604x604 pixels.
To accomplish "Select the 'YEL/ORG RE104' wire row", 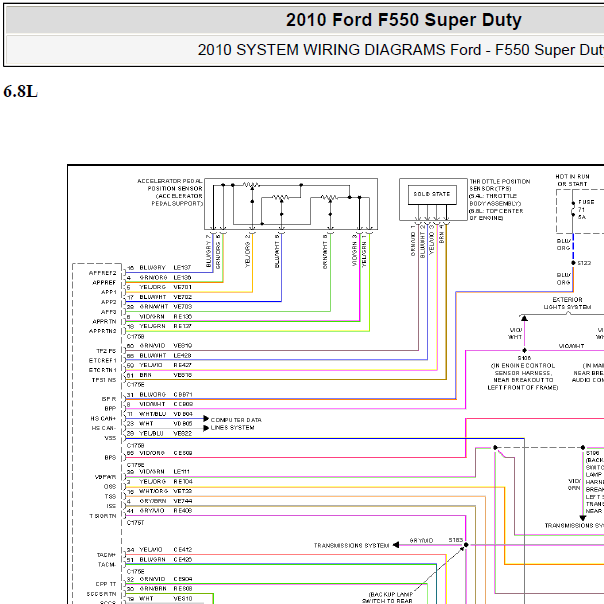I will (159, 482).
